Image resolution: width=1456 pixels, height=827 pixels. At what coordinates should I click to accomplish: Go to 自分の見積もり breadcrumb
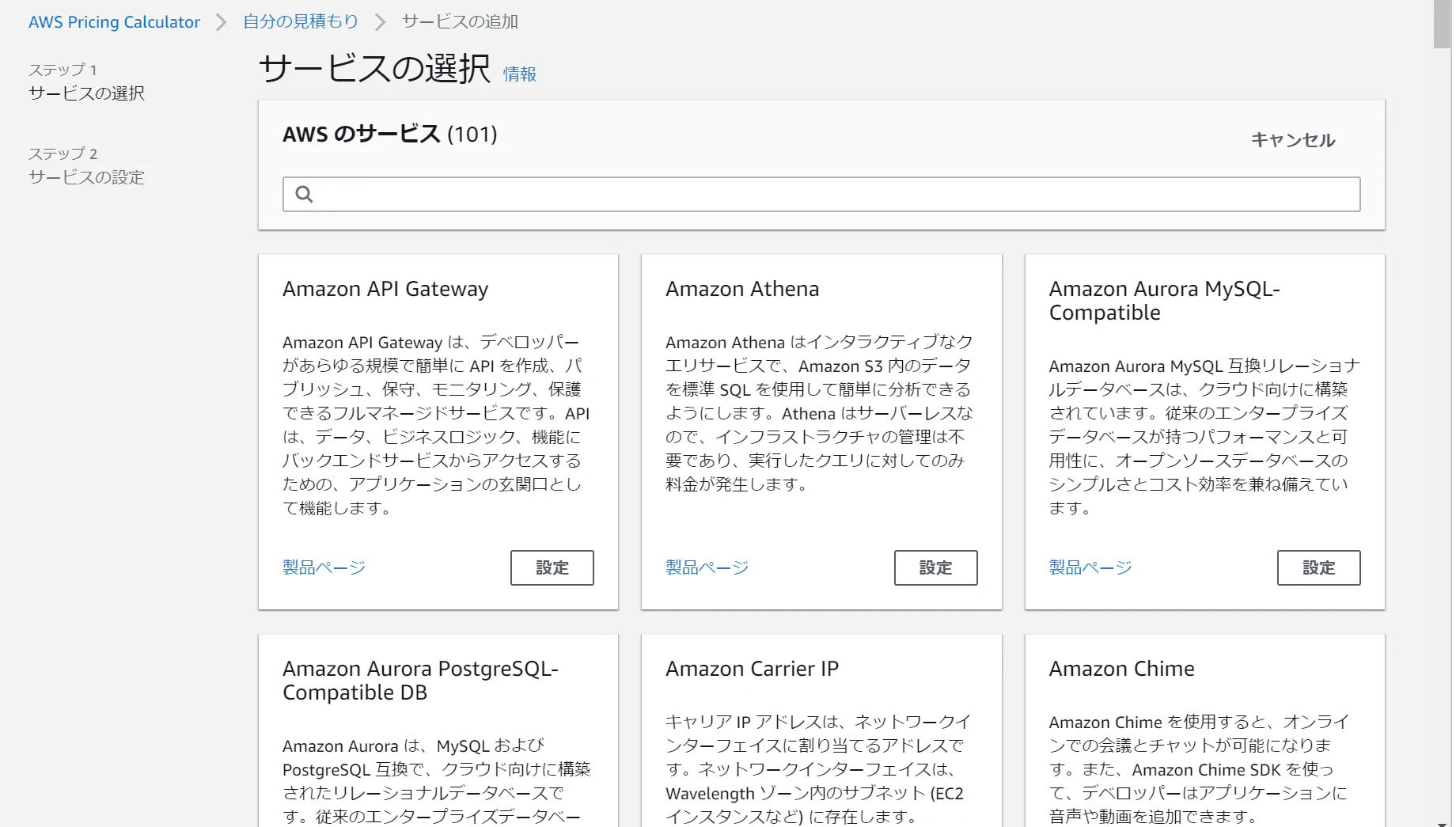tap(301, 22)
